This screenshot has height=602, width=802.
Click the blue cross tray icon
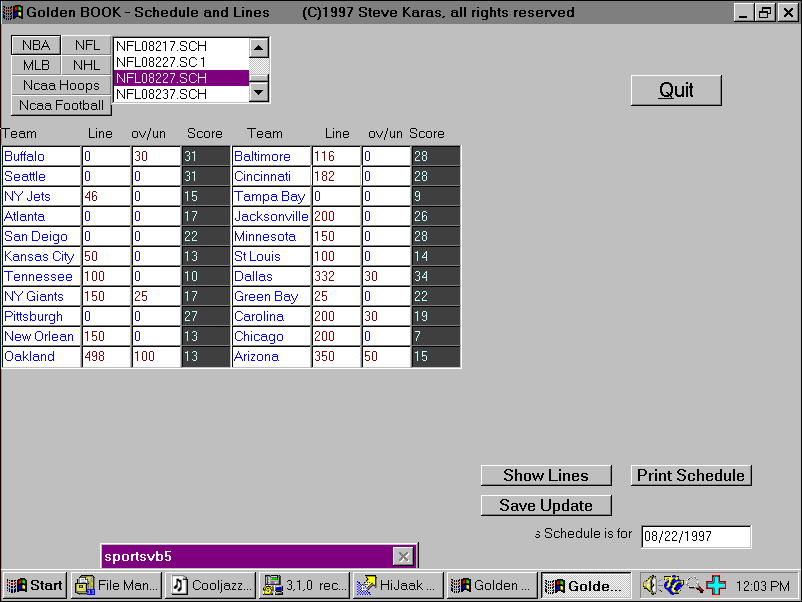point(716,585)
